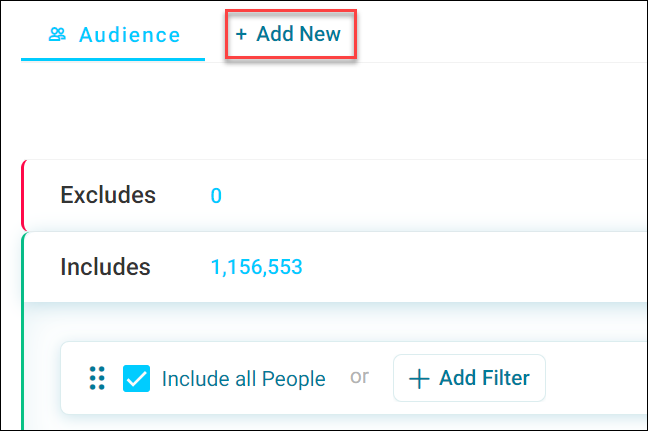The width and height of the screenshot is (648, 431).
Task: Click the Includes count 1,156,553
Action: coord(257,267)
